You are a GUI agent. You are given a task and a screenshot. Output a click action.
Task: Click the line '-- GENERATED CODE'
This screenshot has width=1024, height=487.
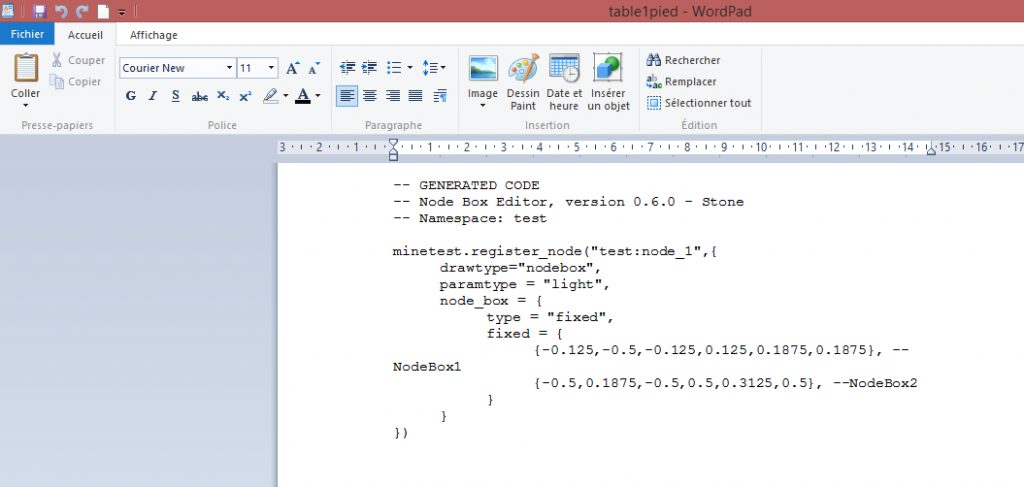coord(466,185)
